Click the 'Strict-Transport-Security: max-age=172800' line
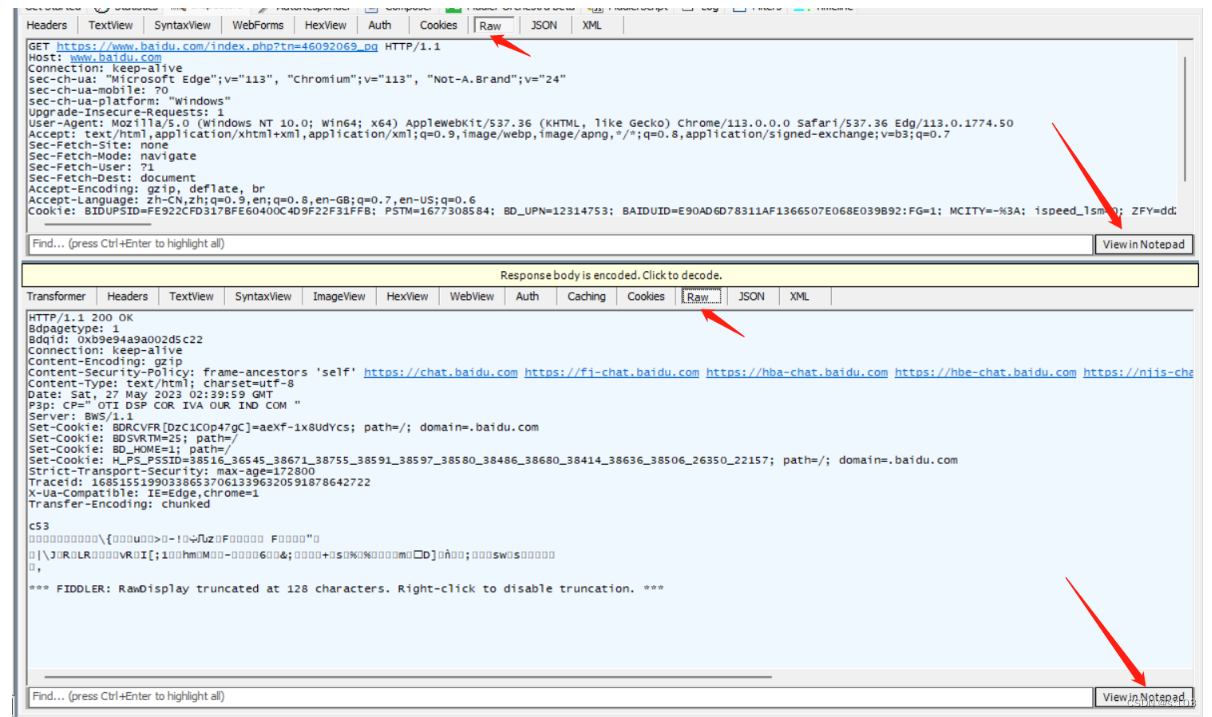The image size is (1212, 717). [171, 471]
